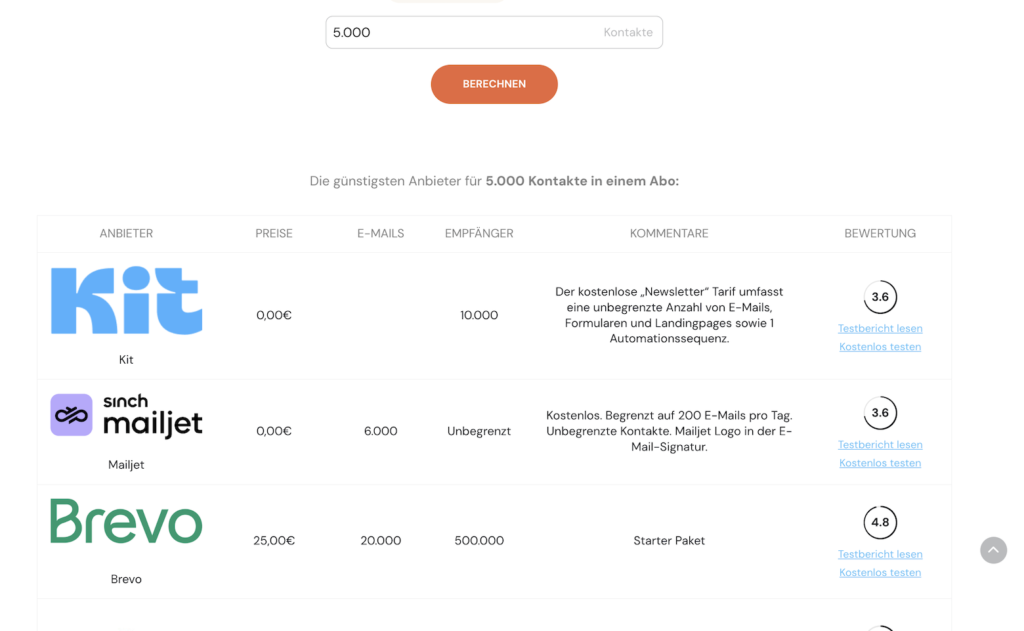
Task: Click the PREISE column header
Action: [x=274, y=233]
